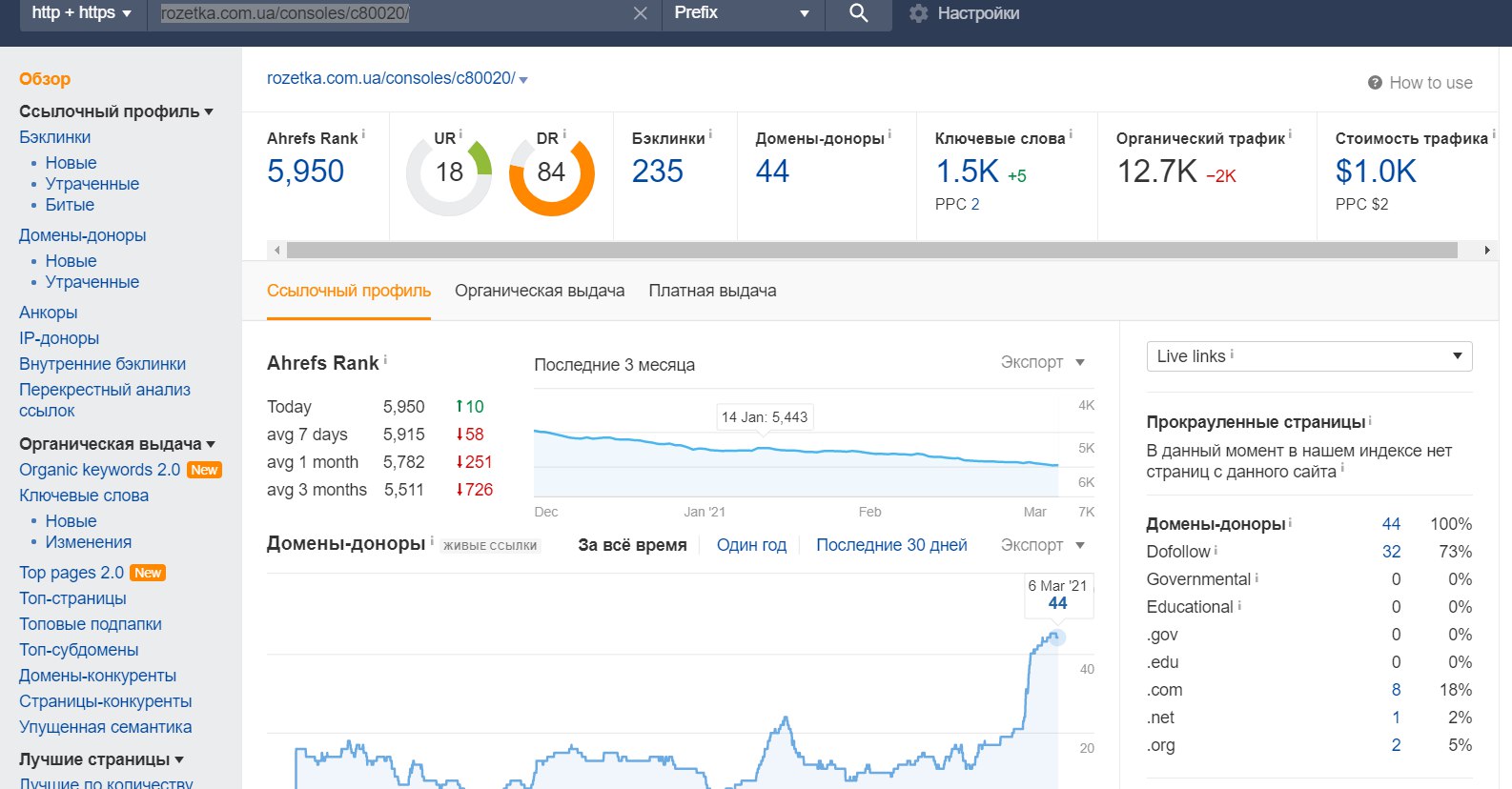Viewport: 1512px width, 789px height.
Task: Click left arrow of horizontal scrollbar
Action: coord(277,251)
